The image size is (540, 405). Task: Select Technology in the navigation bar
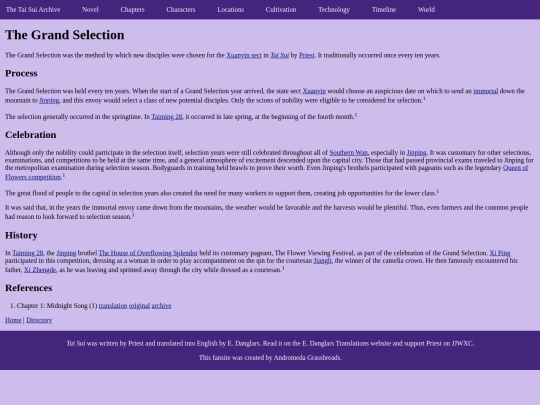click(x=334, y=10)
